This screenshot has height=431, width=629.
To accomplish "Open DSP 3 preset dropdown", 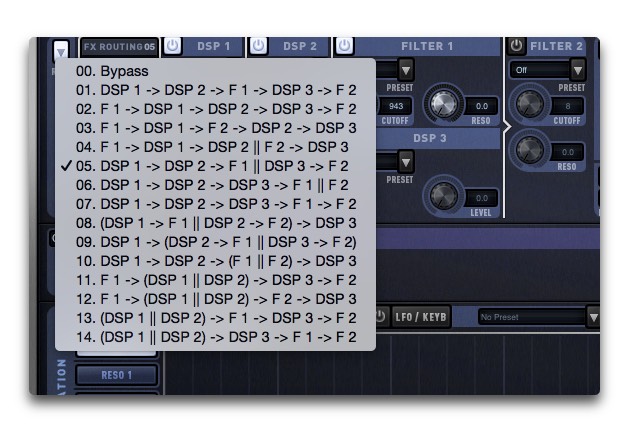I will tap(406, 162).
